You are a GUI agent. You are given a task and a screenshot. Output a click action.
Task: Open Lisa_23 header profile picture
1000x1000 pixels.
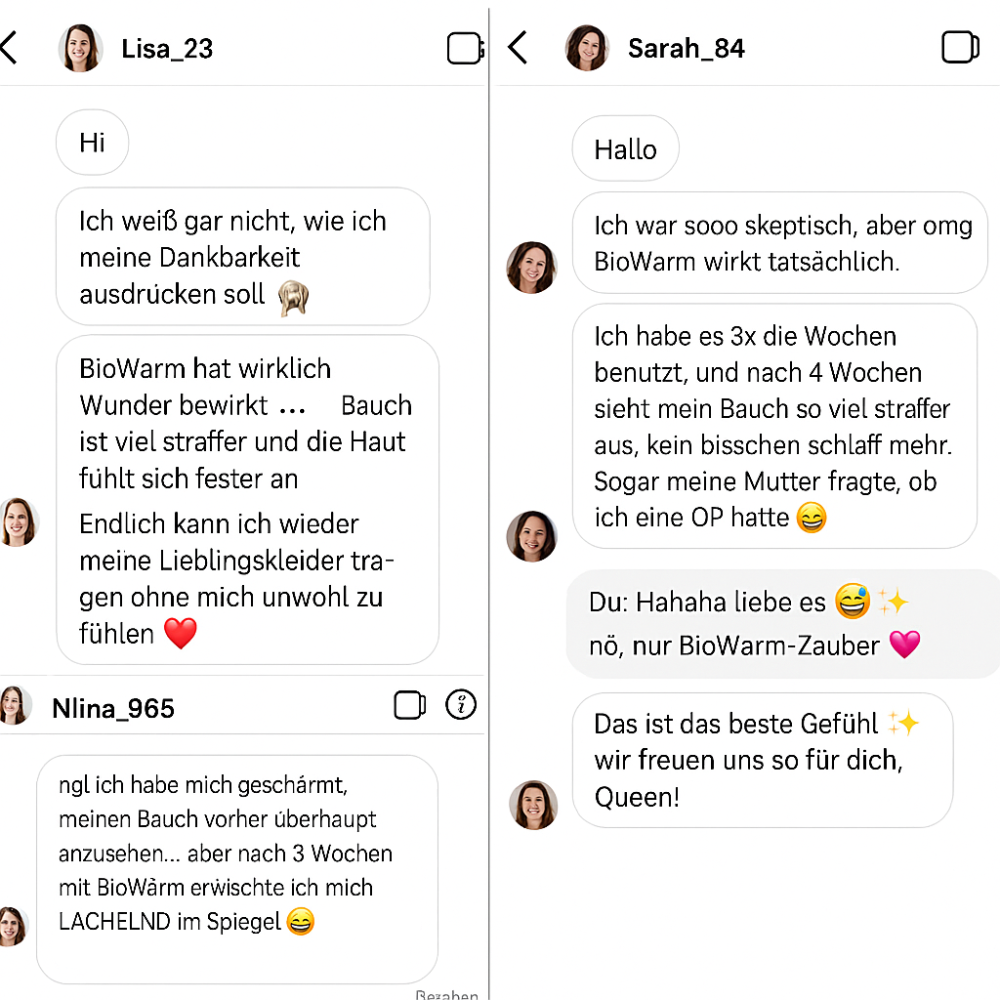(x=80, y=48)
